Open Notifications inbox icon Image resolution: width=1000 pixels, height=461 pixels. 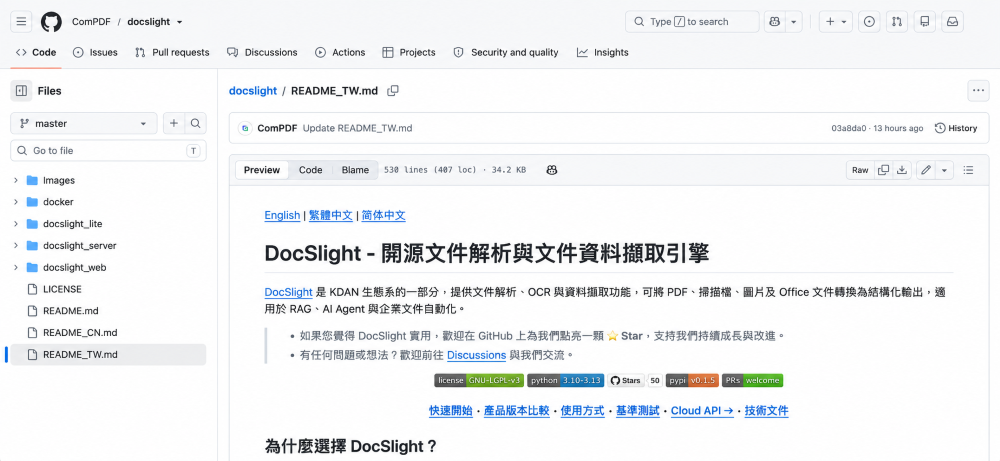952,22
